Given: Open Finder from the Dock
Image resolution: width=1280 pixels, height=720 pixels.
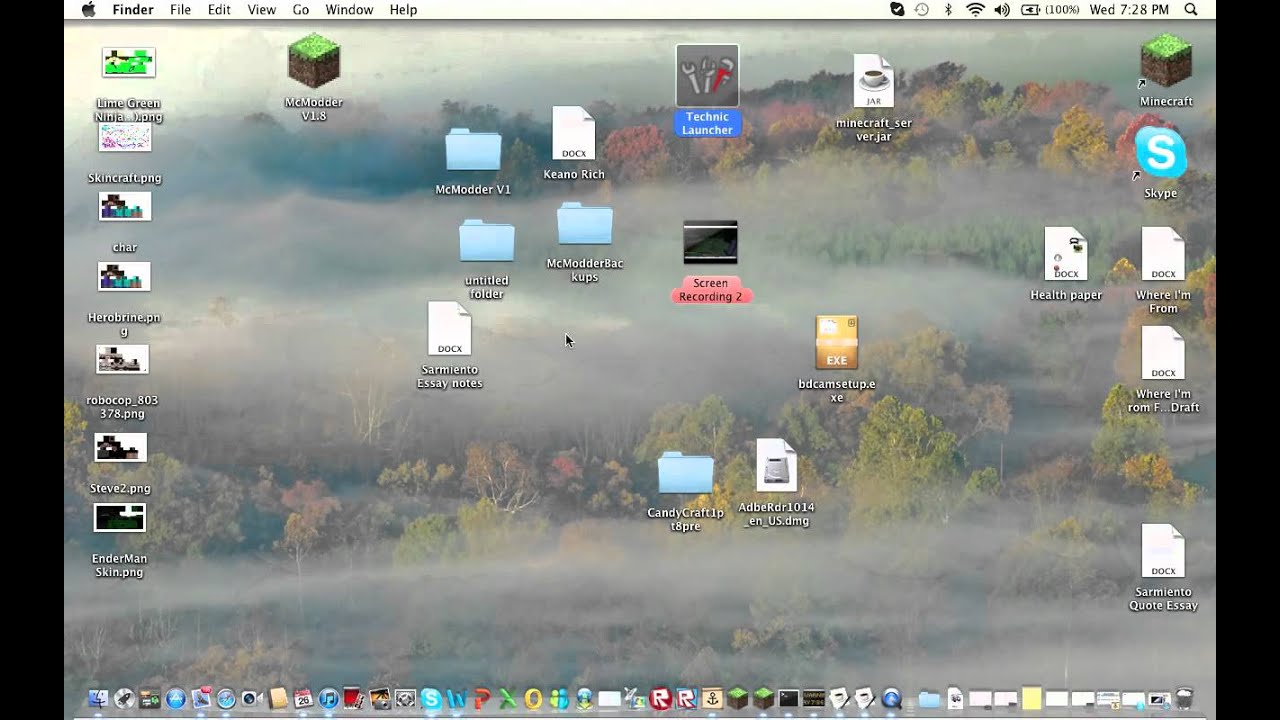Looking at the screenshot, I should pyautogui.click(x=98, y=699).
